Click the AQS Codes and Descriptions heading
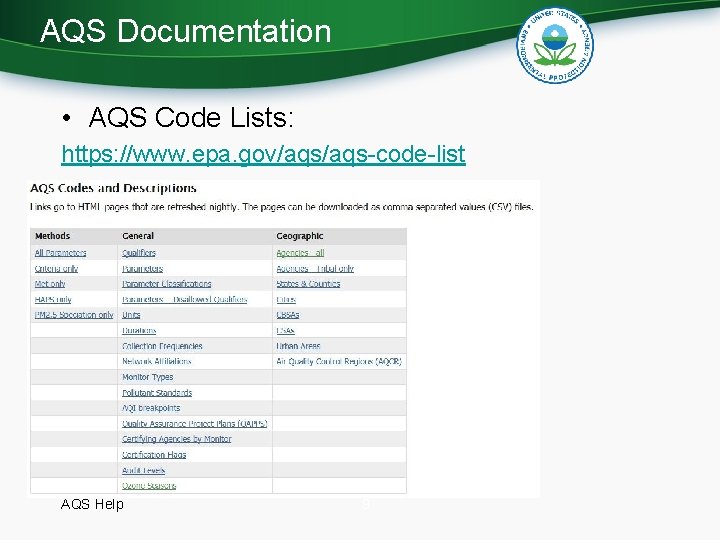 113,188
